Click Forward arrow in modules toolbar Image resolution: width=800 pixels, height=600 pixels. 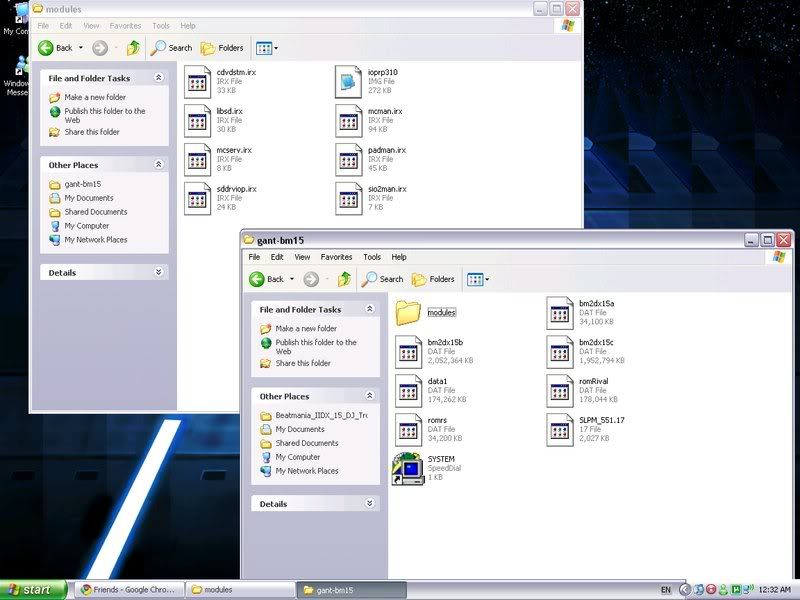click(99, 48)
